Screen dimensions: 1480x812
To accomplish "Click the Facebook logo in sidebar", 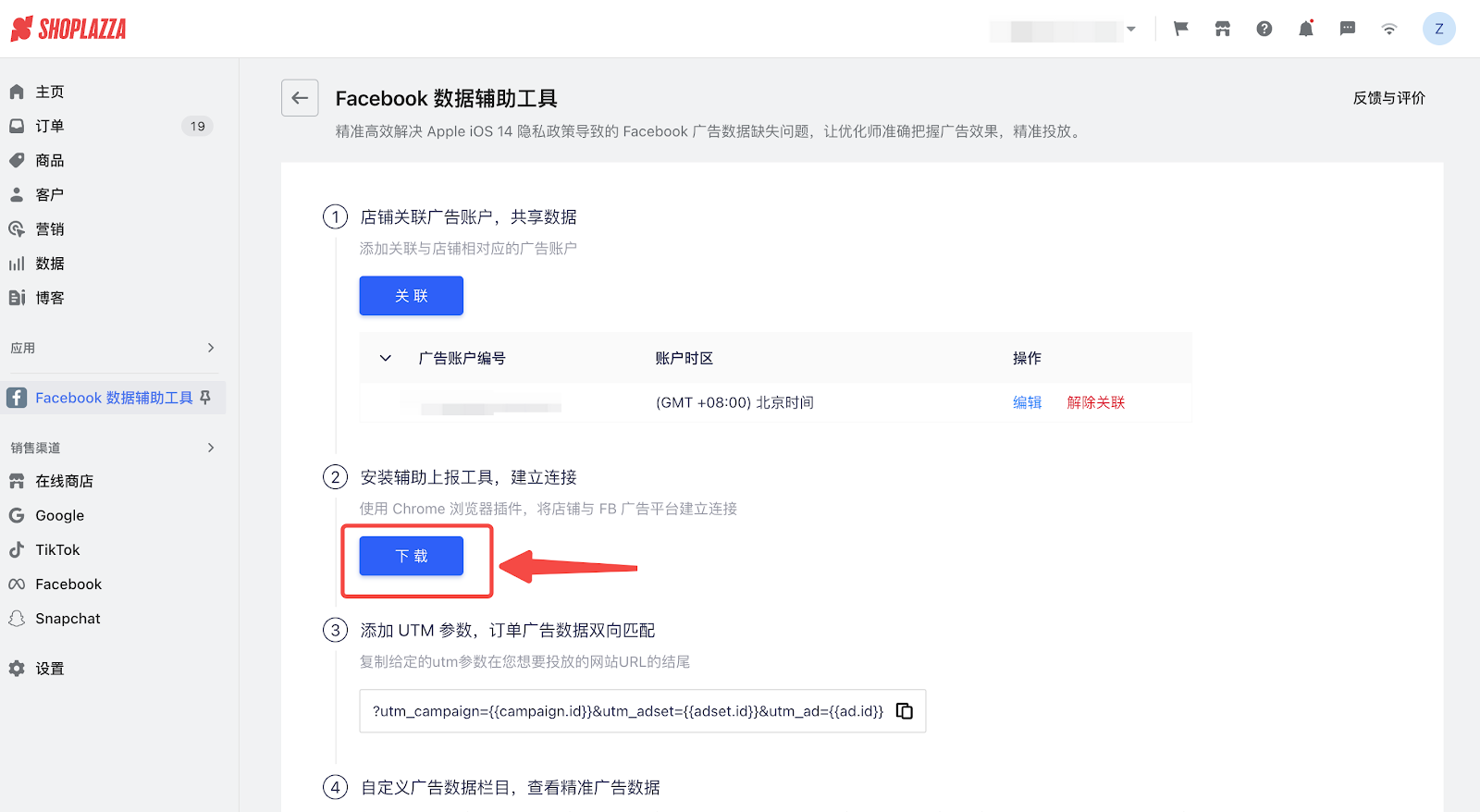I will pyautogui.click(x=17, y=398).
